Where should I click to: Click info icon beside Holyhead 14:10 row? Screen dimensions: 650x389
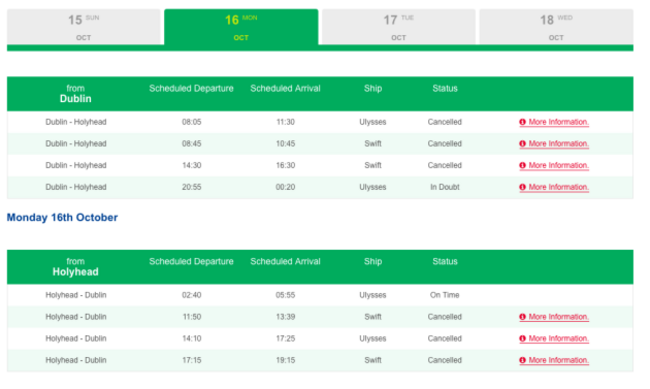[x=522, y=338]
